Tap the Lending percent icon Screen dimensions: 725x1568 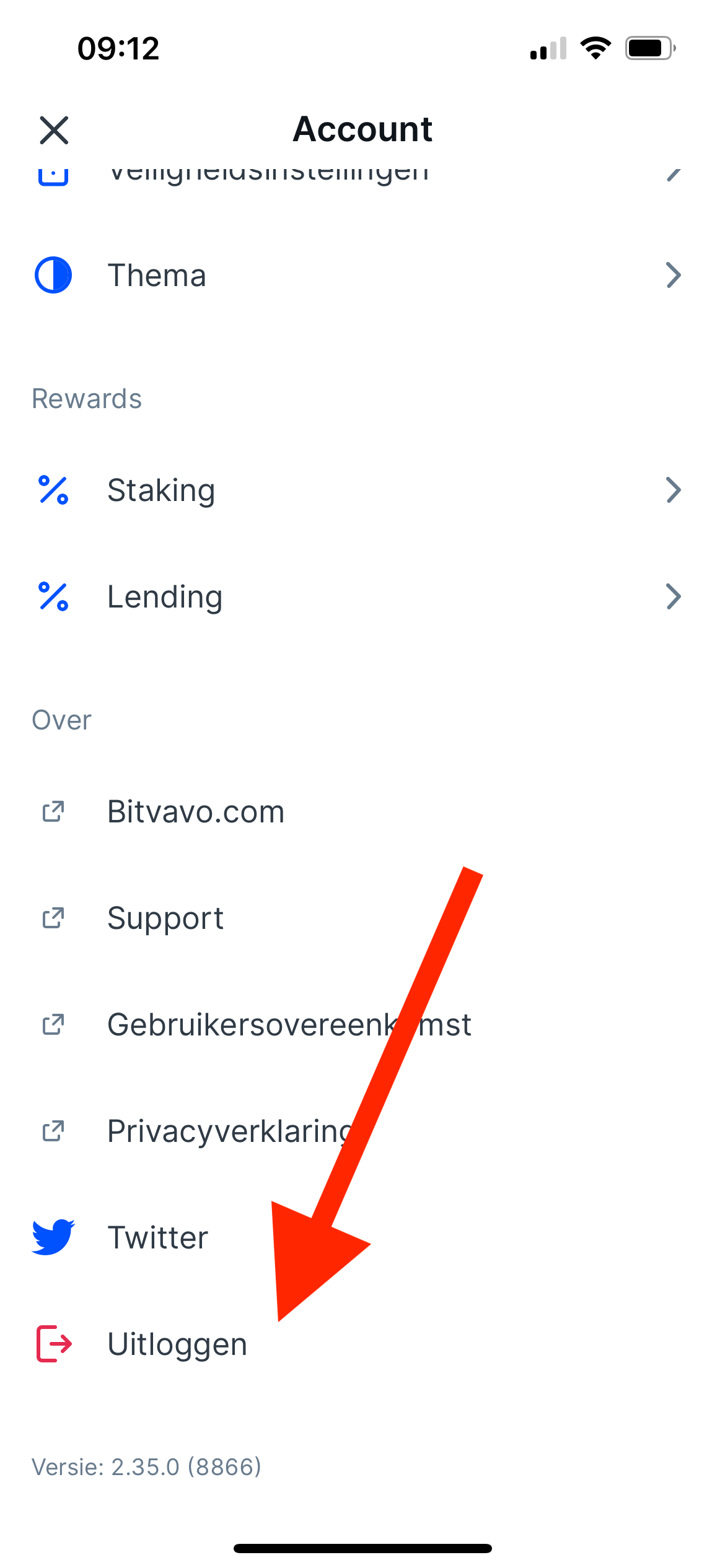[53, 596]
